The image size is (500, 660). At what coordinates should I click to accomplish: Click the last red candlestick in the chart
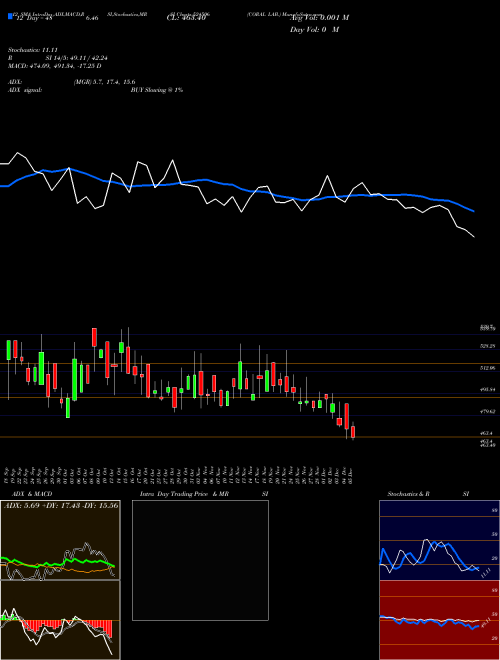(x=353, y=432)
